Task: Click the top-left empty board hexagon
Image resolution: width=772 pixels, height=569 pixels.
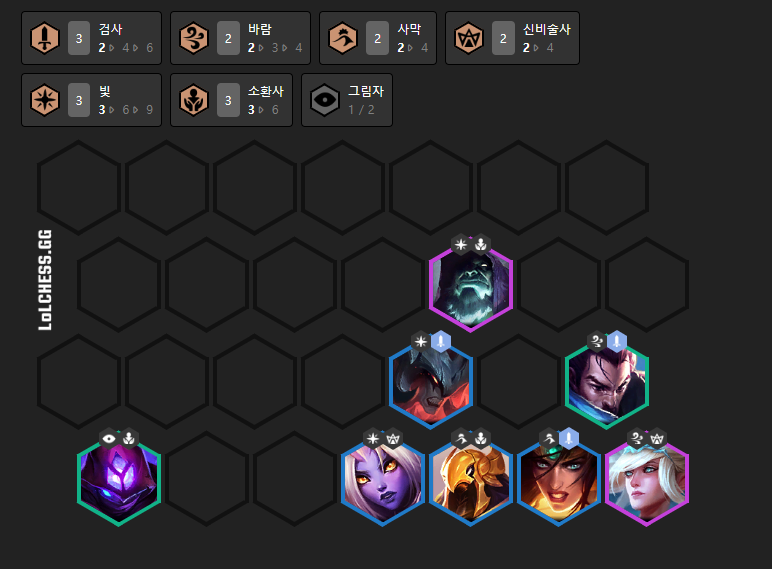Action: tap(79, 187)
